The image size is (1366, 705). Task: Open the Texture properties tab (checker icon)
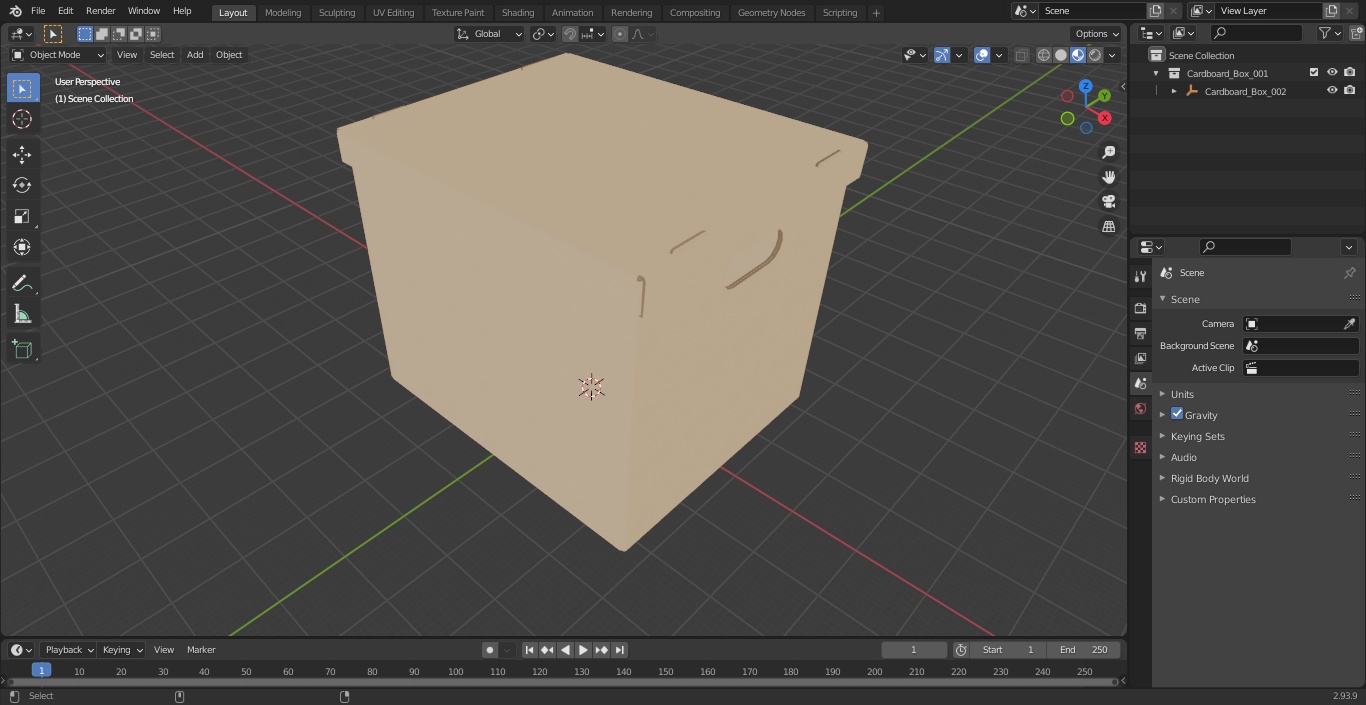coord(1140,447)
